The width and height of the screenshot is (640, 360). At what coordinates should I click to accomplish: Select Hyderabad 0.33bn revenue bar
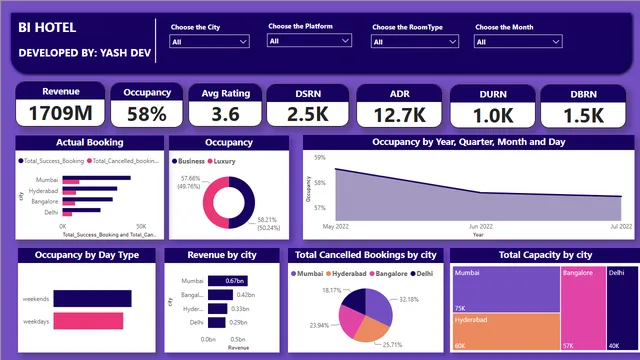click(218, 309)
